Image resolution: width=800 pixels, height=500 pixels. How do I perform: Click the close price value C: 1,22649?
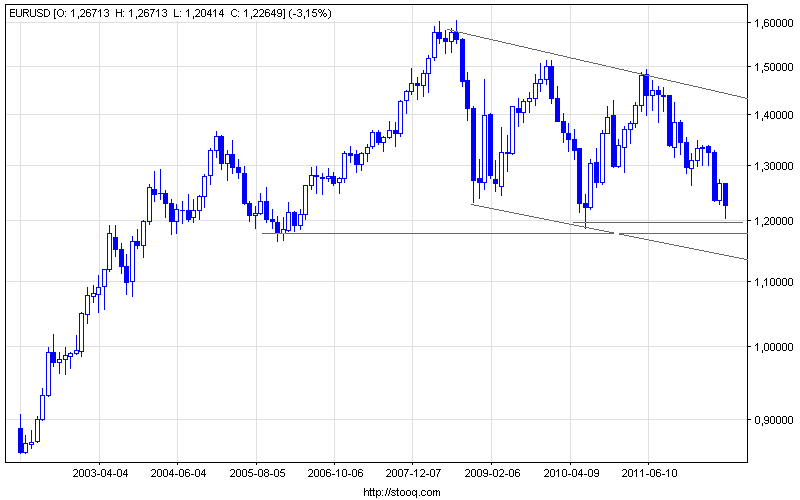(257, 14)
